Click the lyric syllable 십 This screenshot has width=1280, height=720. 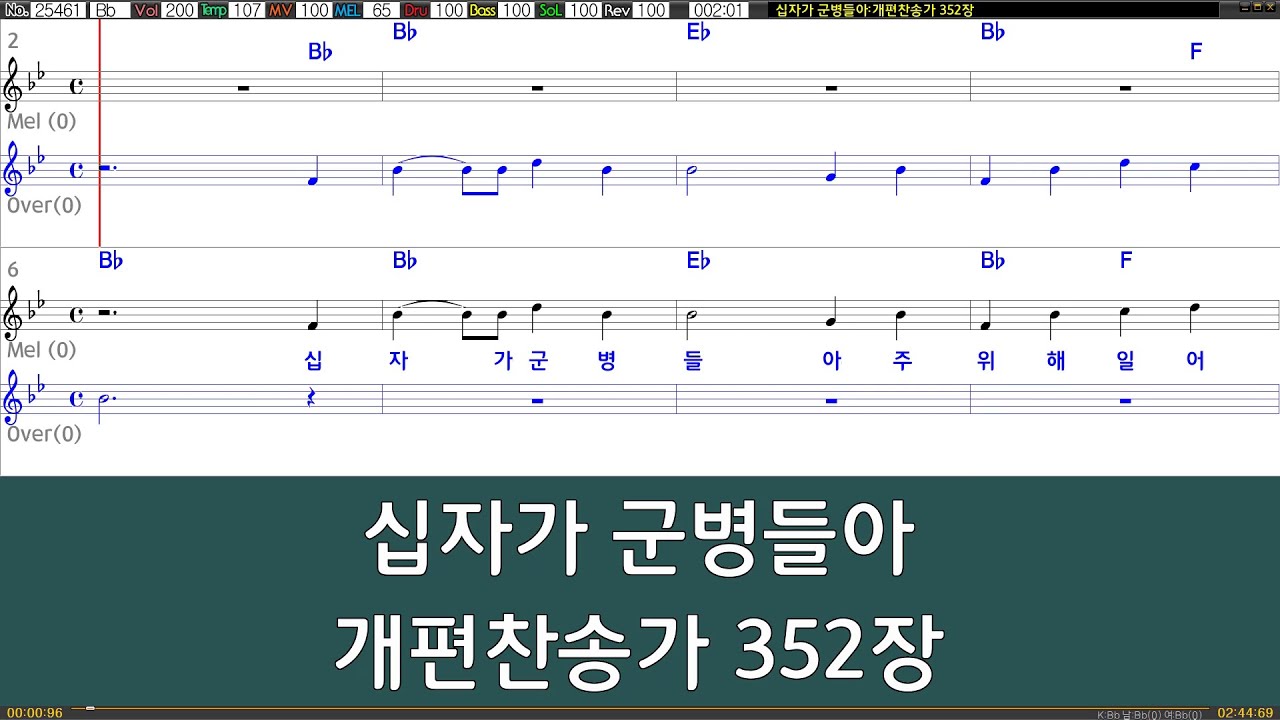(x=313, y=361)
